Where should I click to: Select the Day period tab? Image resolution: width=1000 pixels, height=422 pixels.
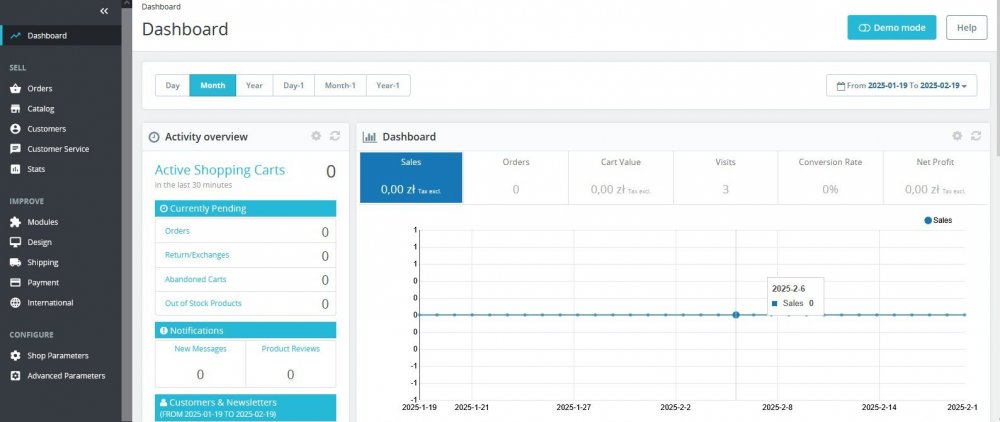pos(172,85)
